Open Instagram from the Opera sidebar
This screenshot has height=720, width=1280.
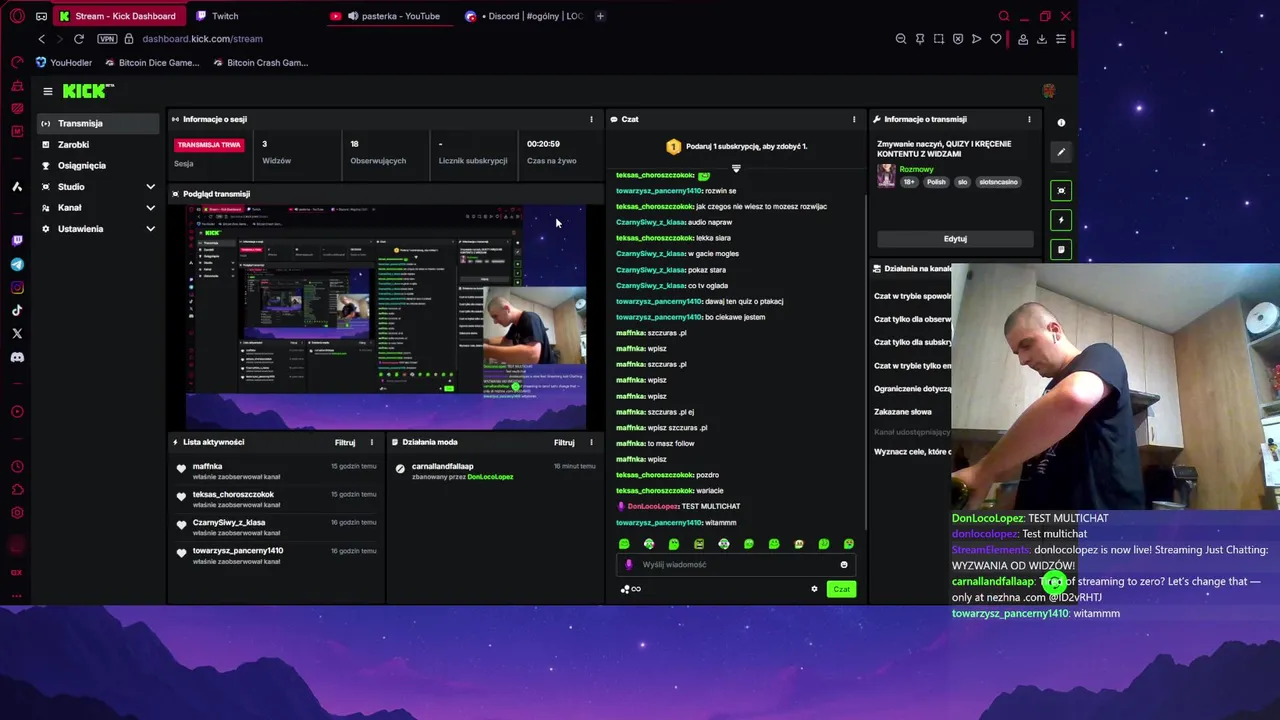click(17, 288)
